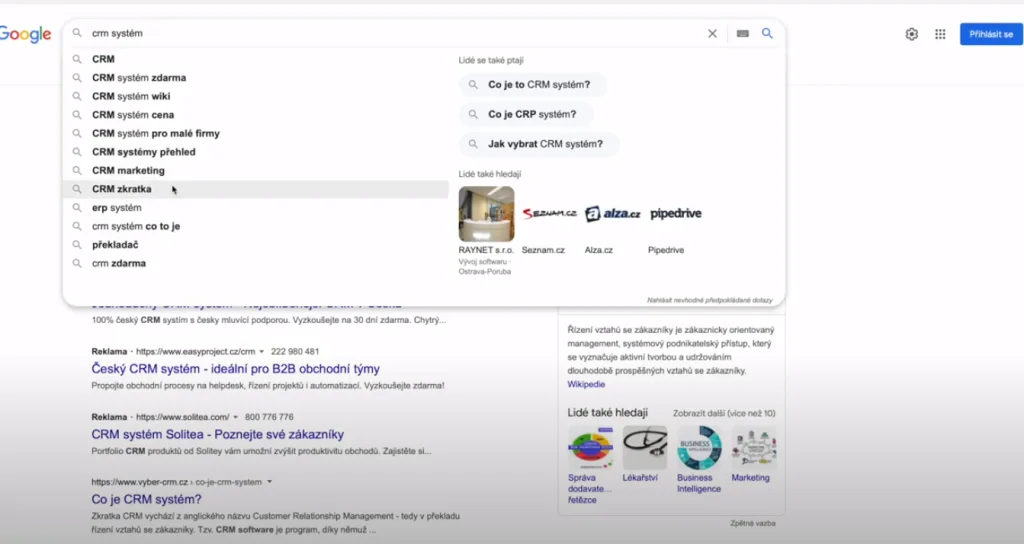
Task: Choose the 'CRM zkratka' suggestion
Action: pos(256,189)
